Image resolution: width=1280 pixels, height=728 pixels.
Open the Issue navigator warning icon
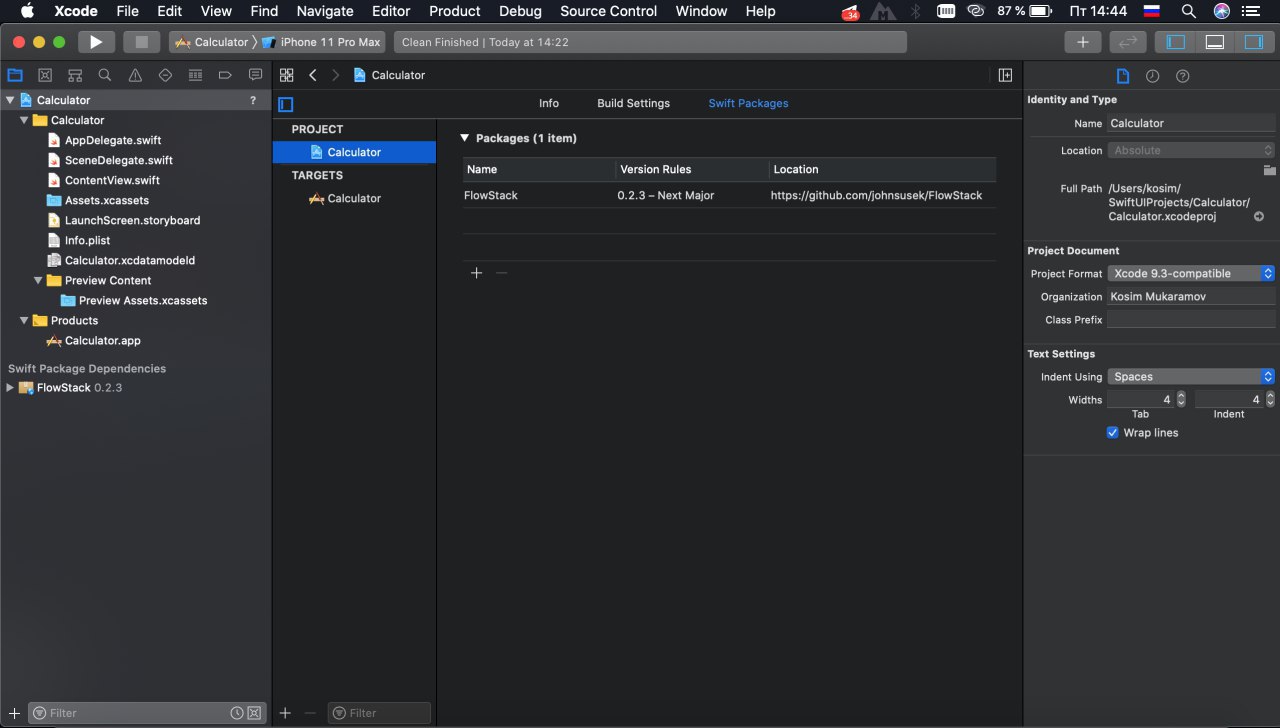coord(135,75)
